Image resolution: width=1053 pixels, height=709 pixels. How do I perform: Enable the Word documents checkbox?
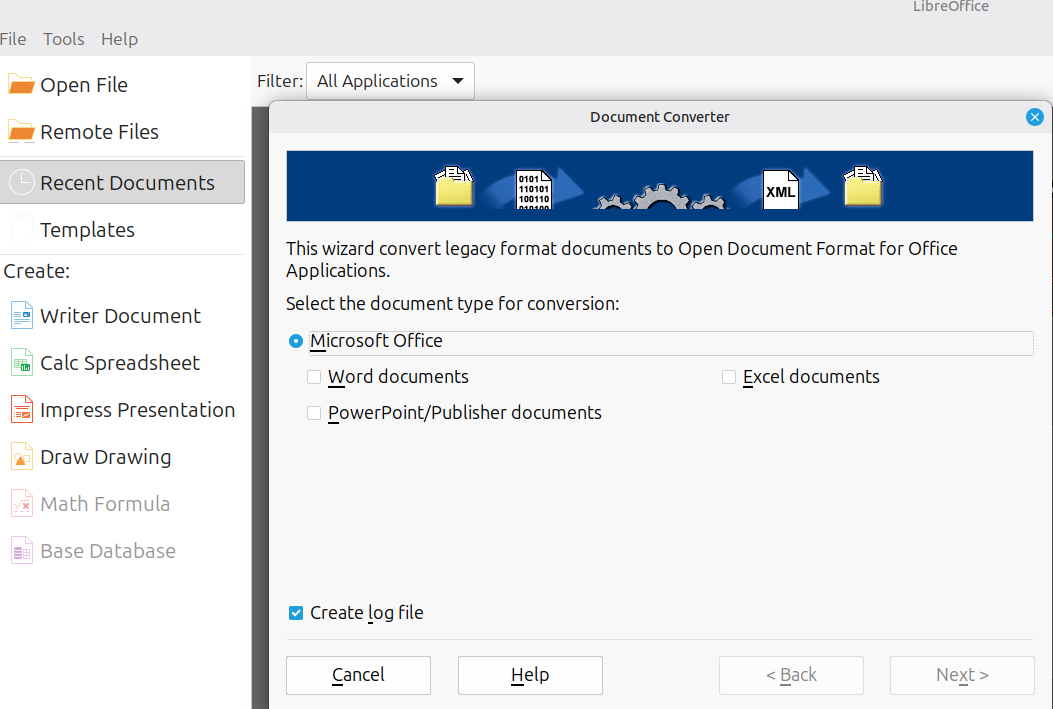tap(314, 377)
